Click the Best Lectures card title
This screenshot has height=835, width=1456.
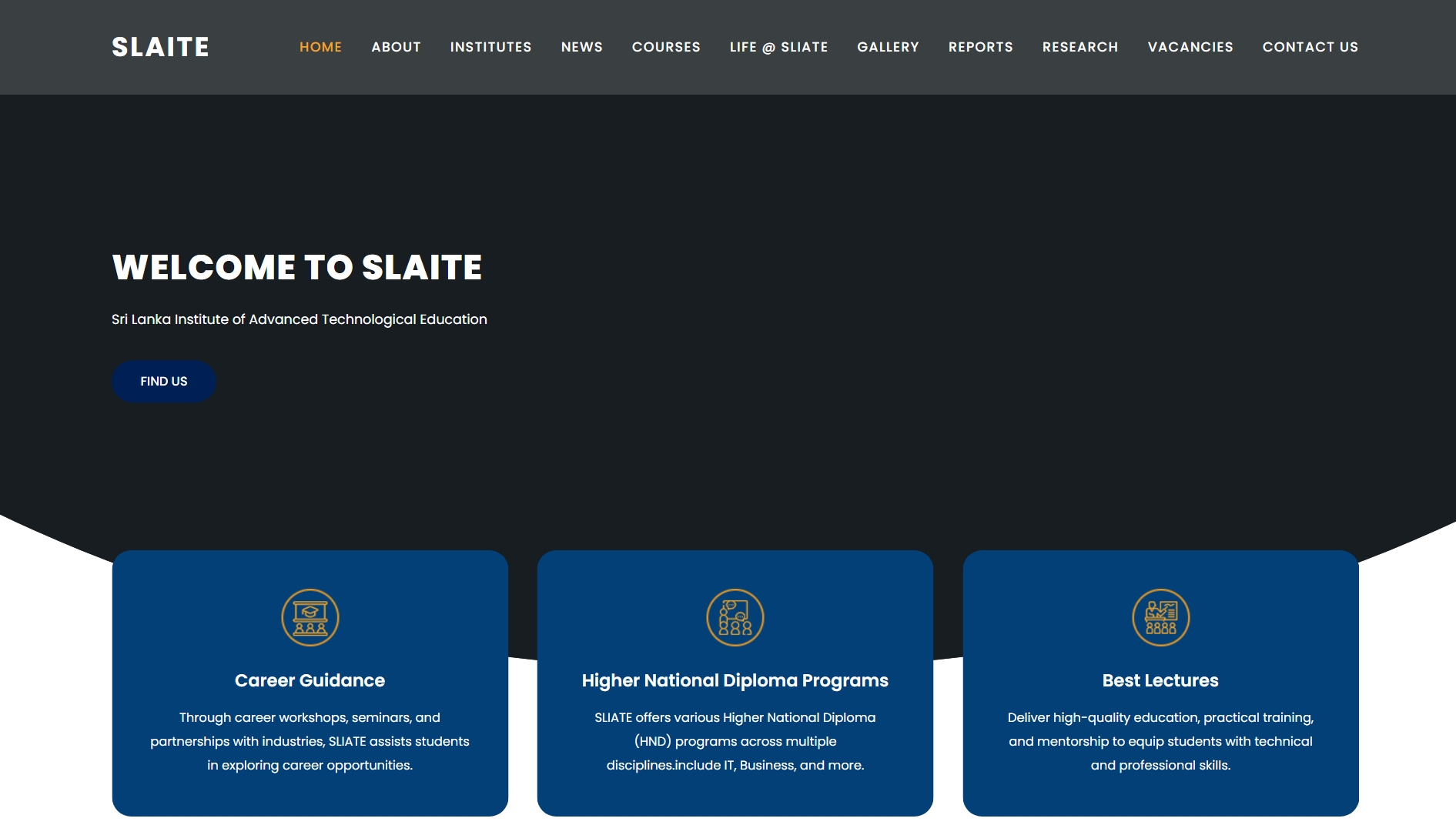point(1160,680)
